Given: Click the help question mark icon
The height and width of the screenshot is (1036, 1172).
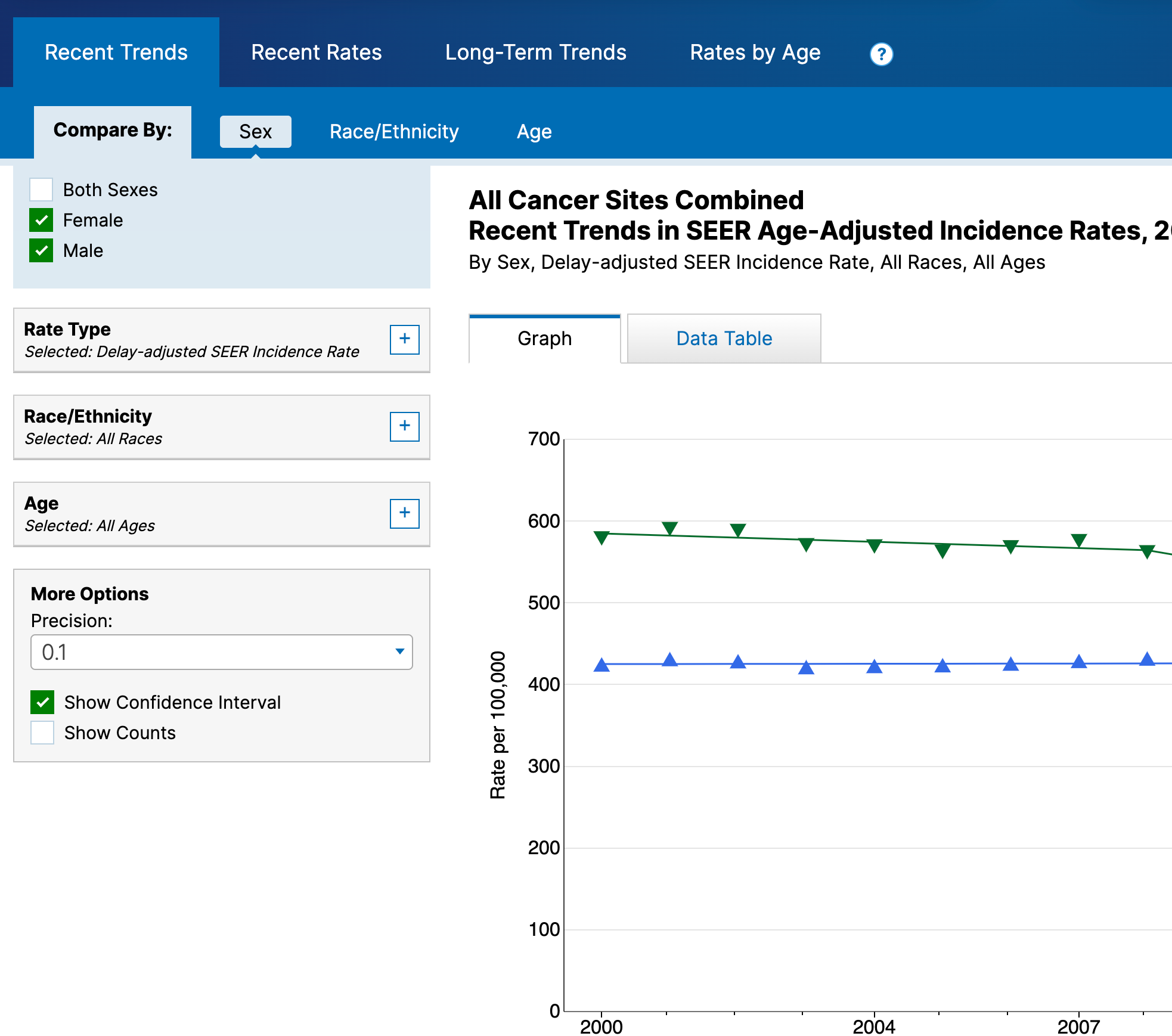Looking at the screenshot, I should [880, 54].
